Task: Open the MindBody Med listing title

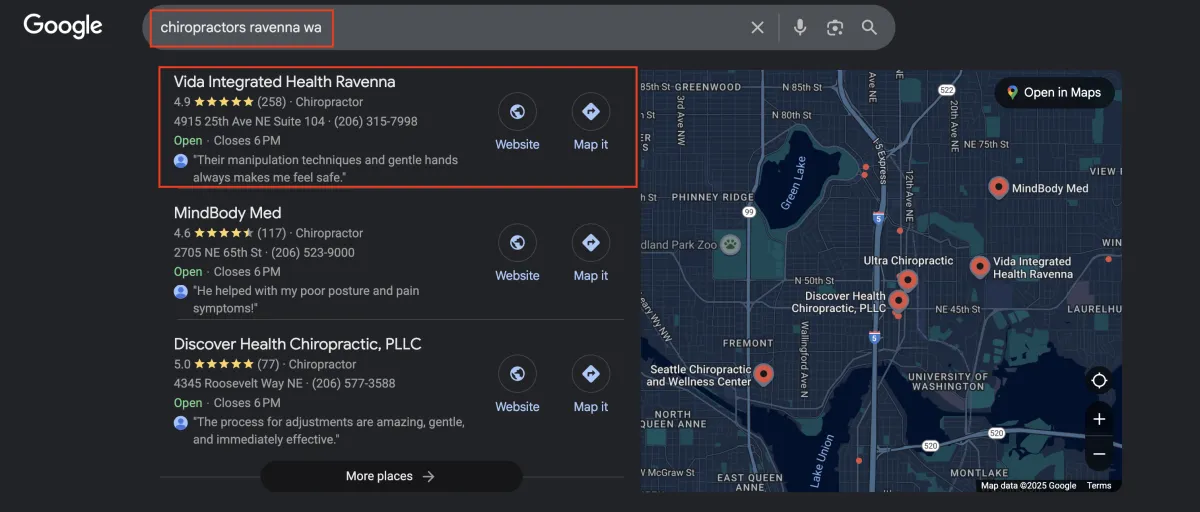Action: point(227,213)
